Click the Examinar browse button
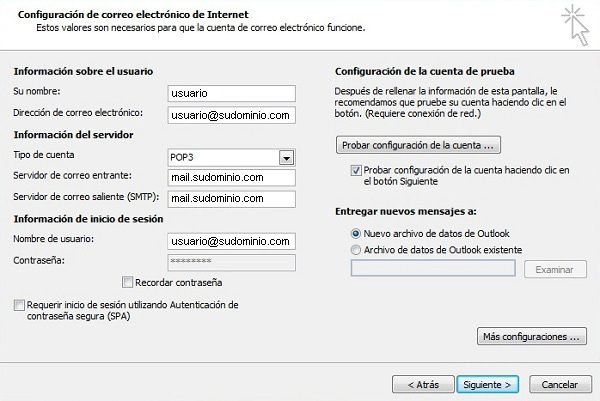 [555, 269]
